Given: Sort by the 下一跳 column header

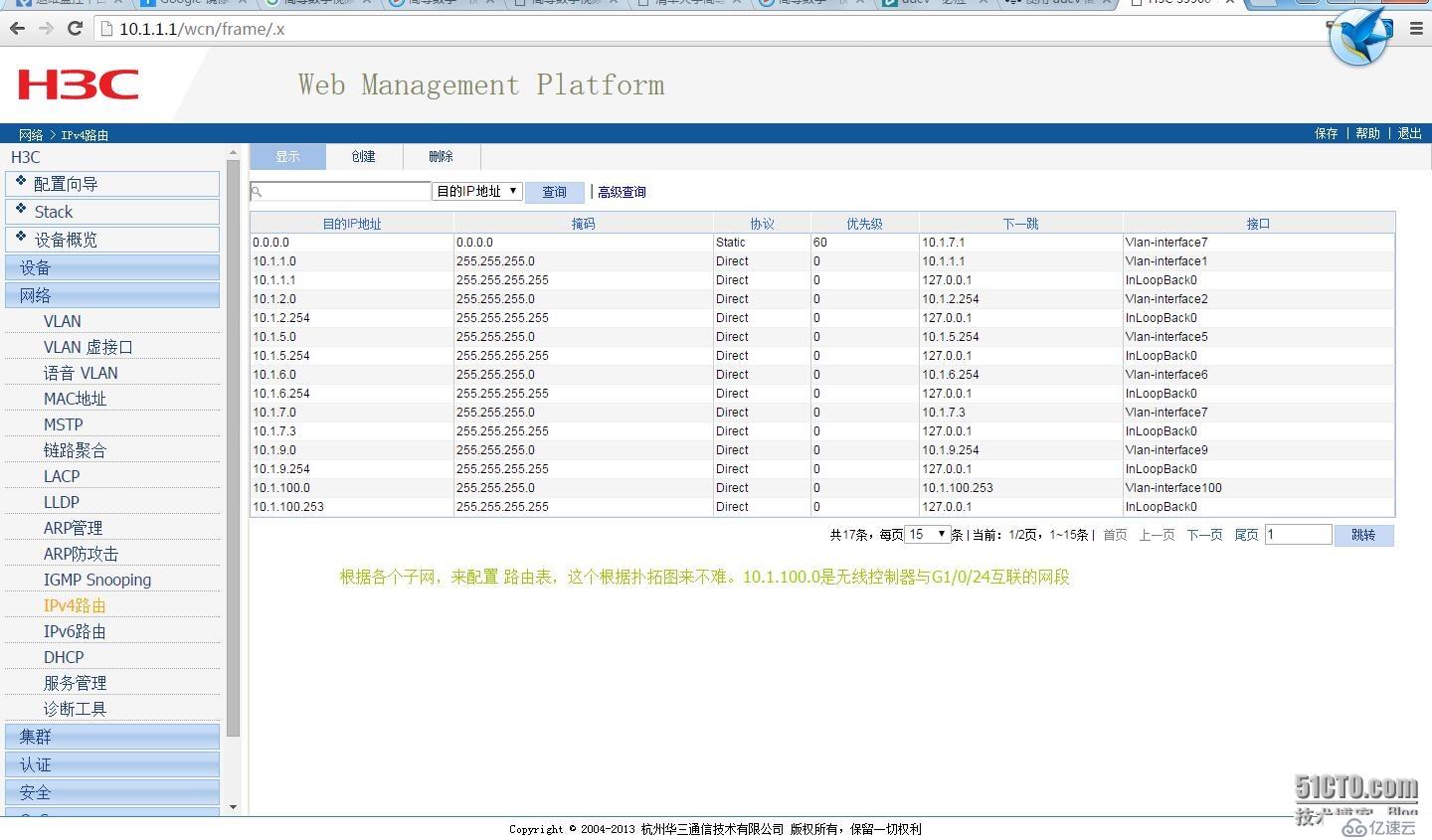Looking at the screenshot, I should (1020, 224).
